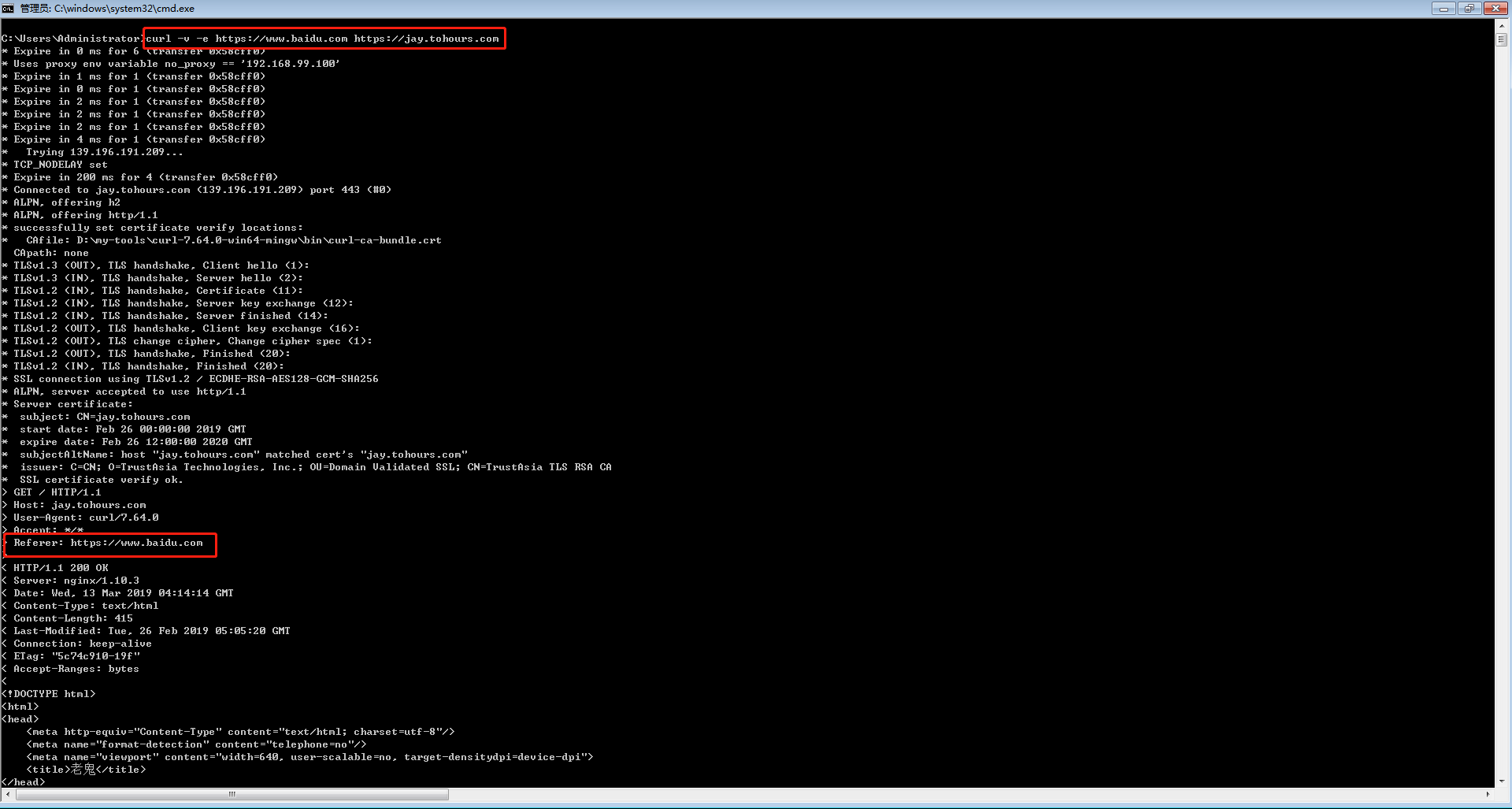Close the cmd.exe window
1512x809 pixels.
pos(1495,9)
